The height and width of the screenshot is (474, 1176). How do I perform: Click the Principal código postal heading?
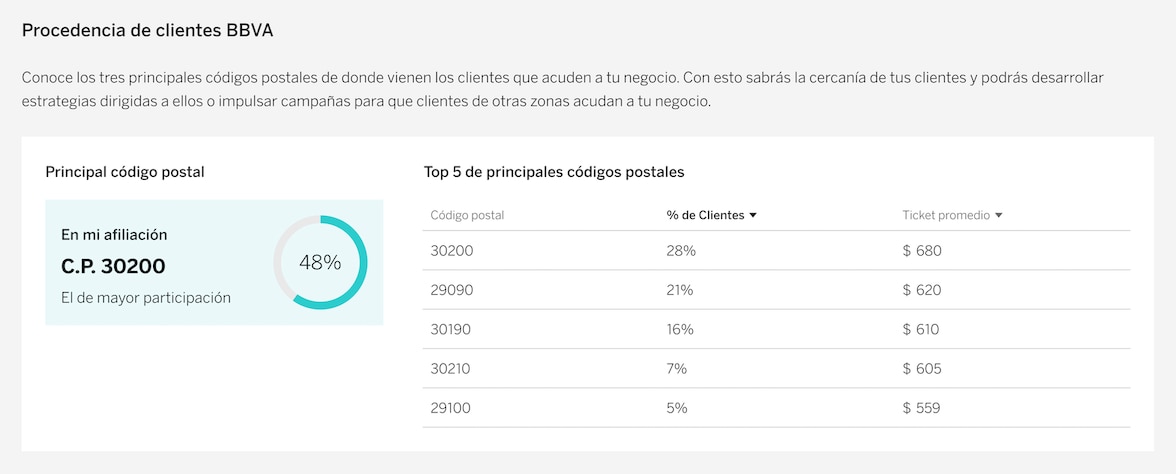coord(125,172)
